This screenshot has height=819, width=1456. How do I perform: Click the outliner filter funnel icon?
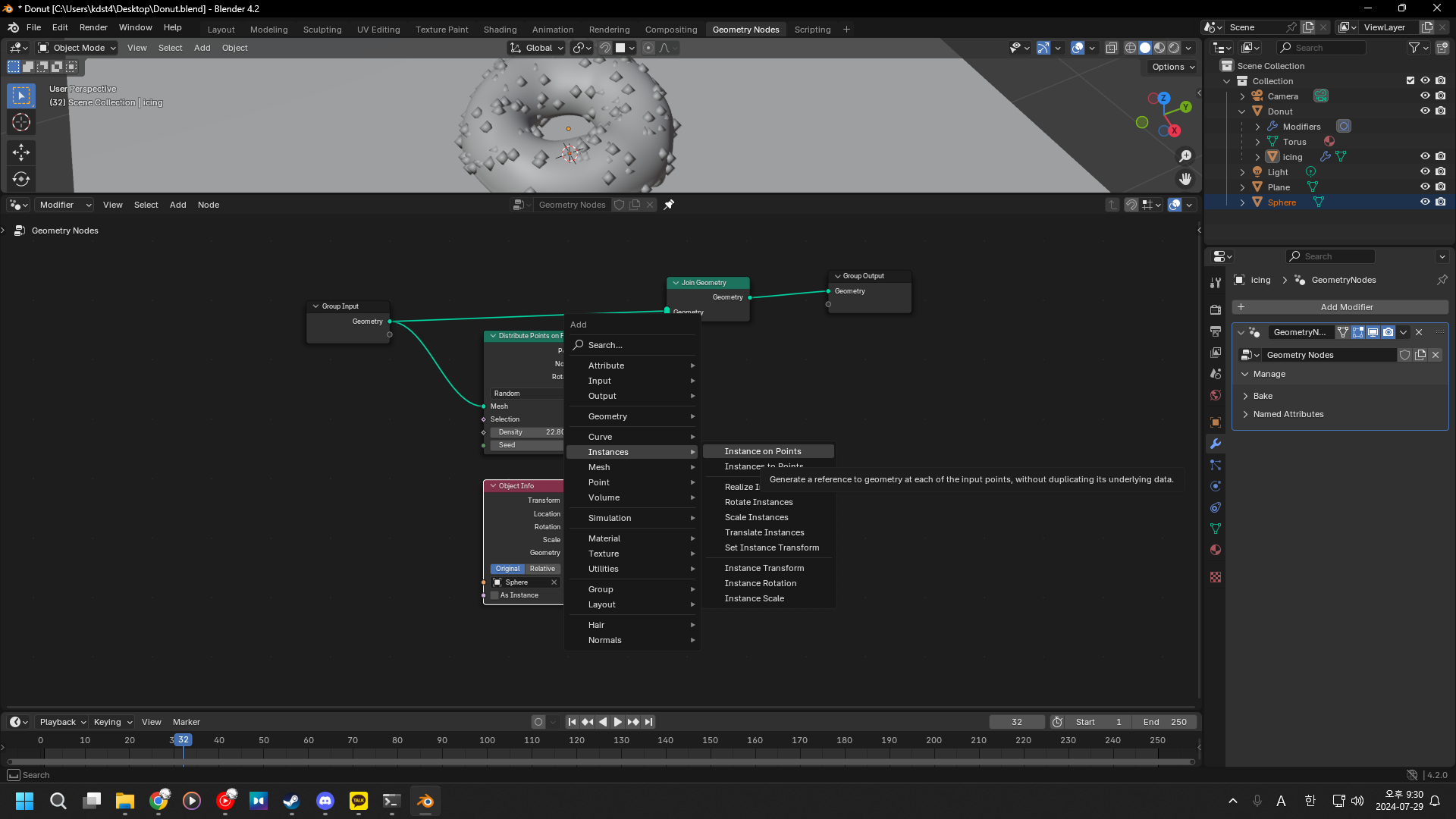click(1414, 48)
